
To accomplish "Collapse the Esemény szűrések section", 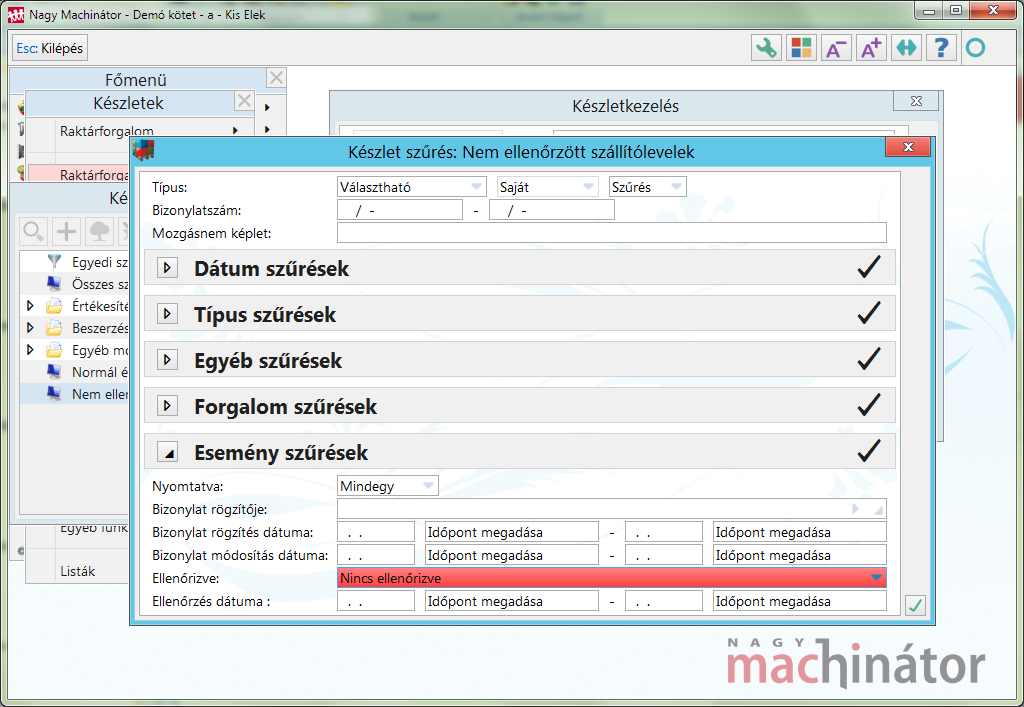I will 167,452.
